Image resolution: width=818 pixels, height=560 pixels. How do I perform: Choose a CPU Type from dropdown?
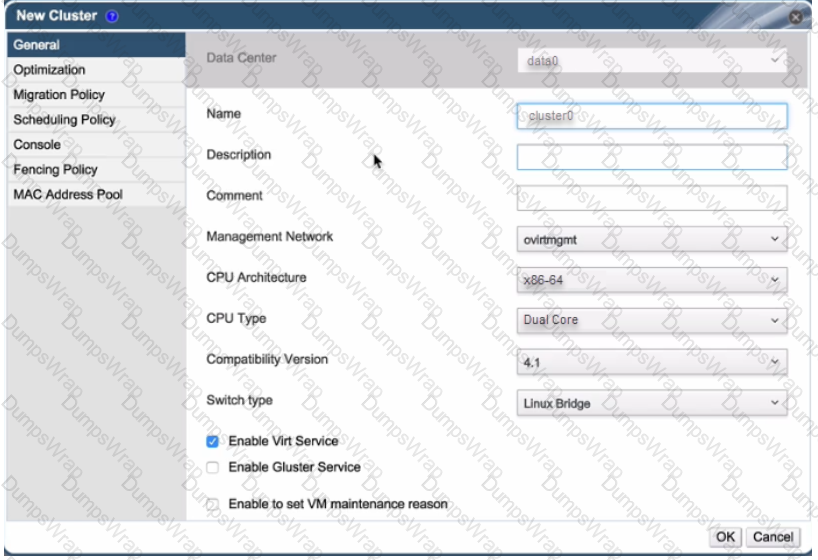pyautogui.click(x=652, y=320)
